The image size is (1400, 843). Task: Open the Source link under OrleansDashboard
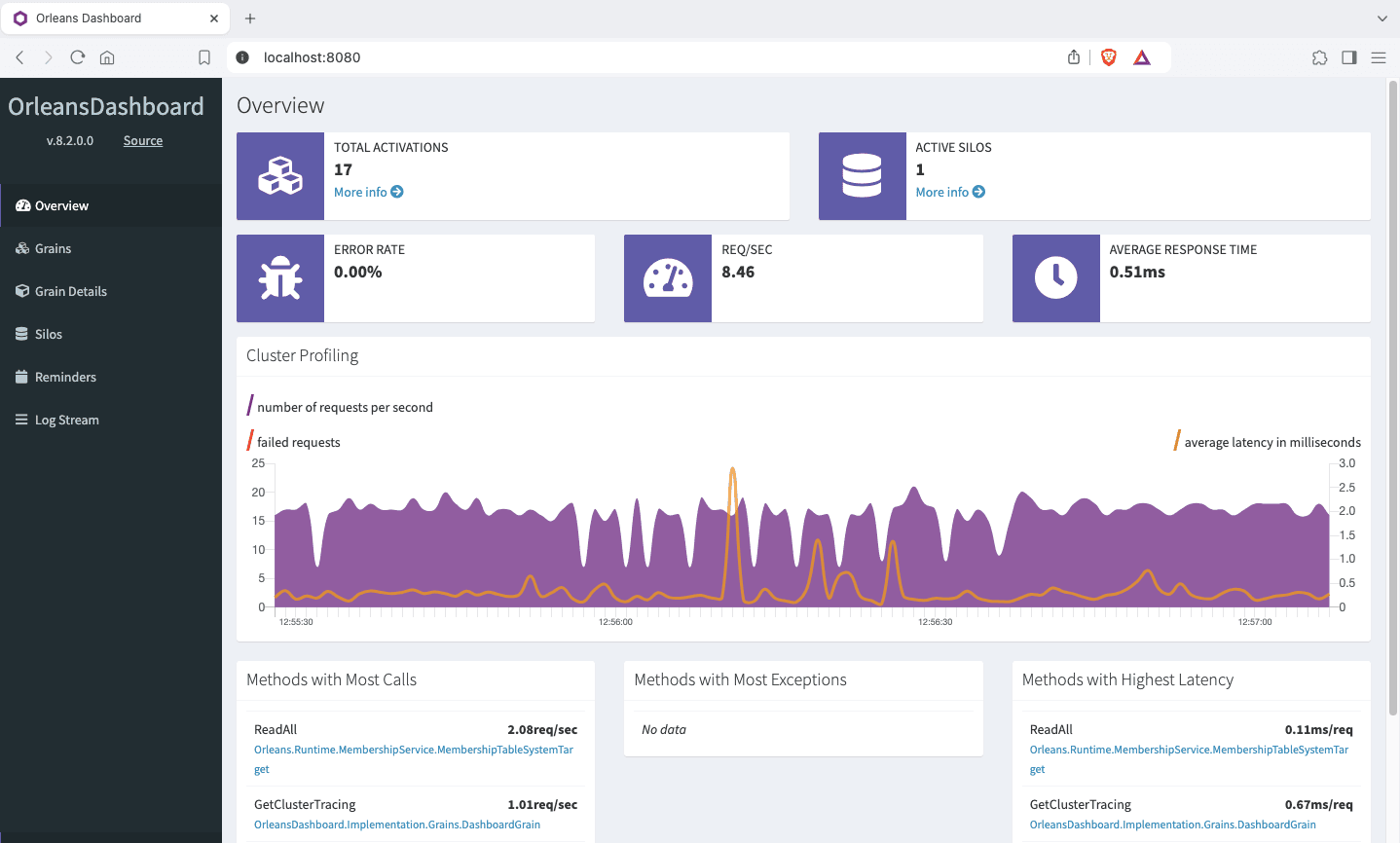tap(143, 140)
